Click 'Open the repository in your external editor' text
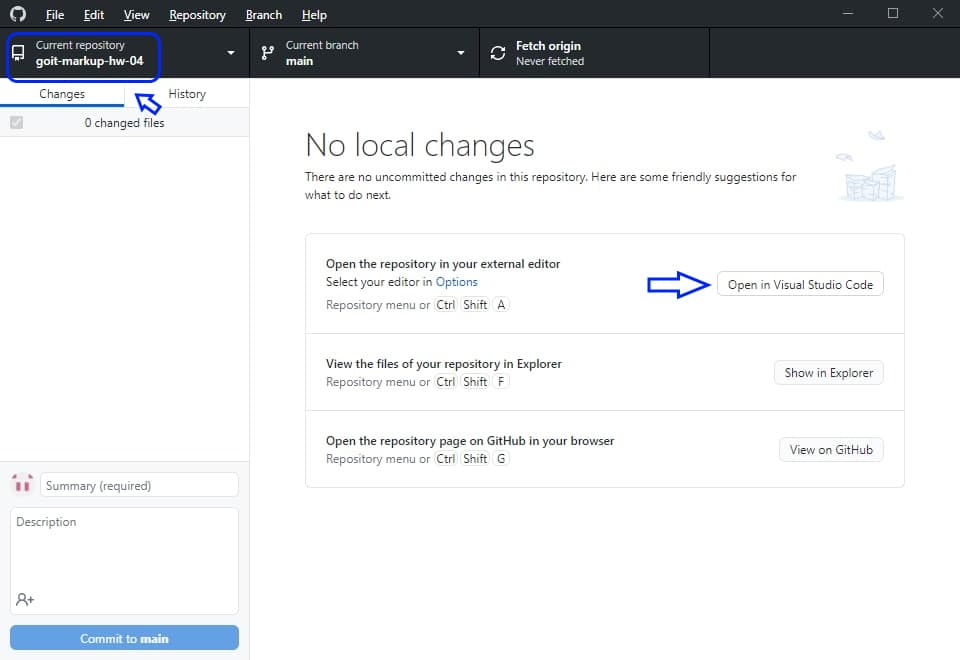This screenshot has width=960, height=660. click(443, 264)
